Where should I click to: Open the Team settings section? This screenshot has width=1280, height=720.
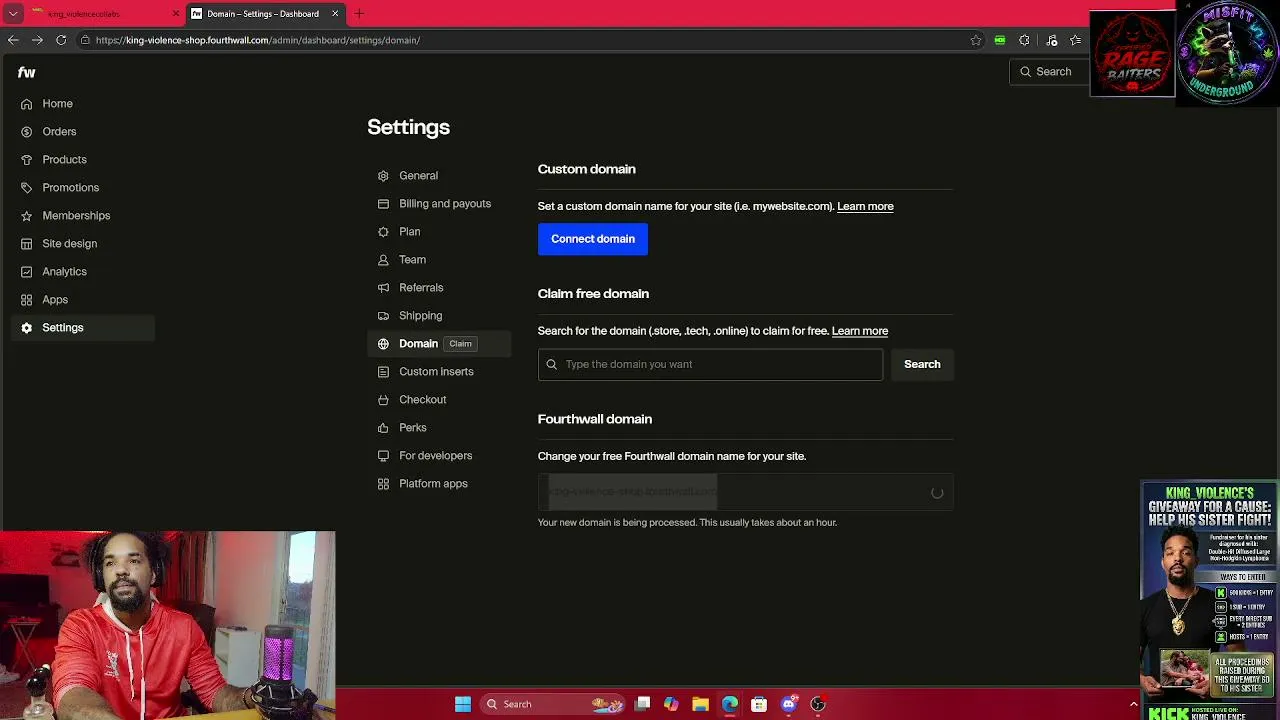(x=412, y=260)
